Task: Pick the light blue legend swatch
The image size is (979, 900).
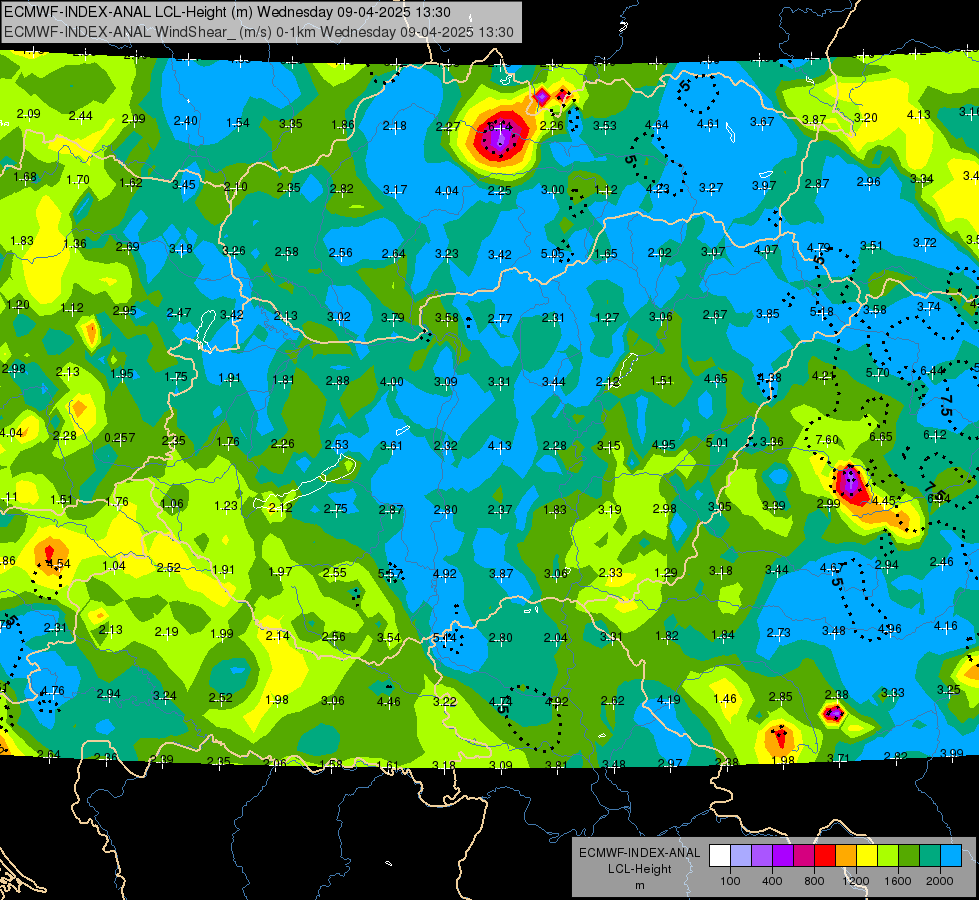Action: coord(950,856)
